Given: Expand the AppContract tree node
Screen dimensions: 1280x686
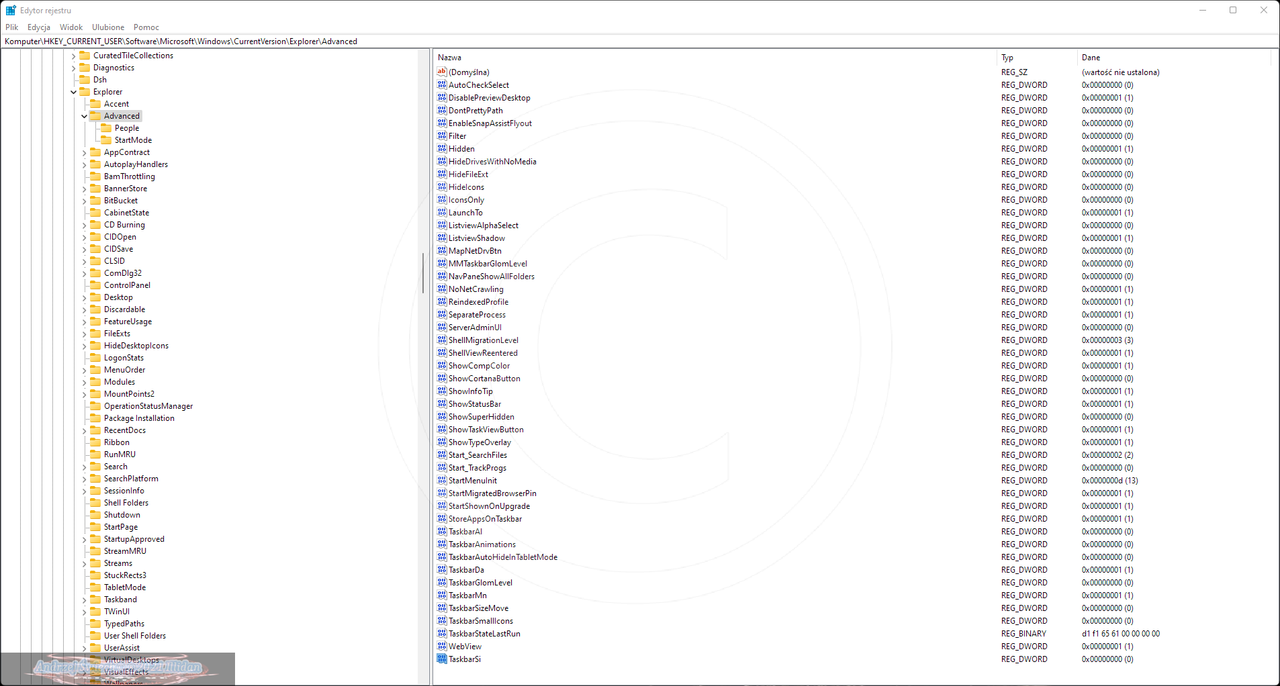Looking at the screenshot, I should coord(85,152).
